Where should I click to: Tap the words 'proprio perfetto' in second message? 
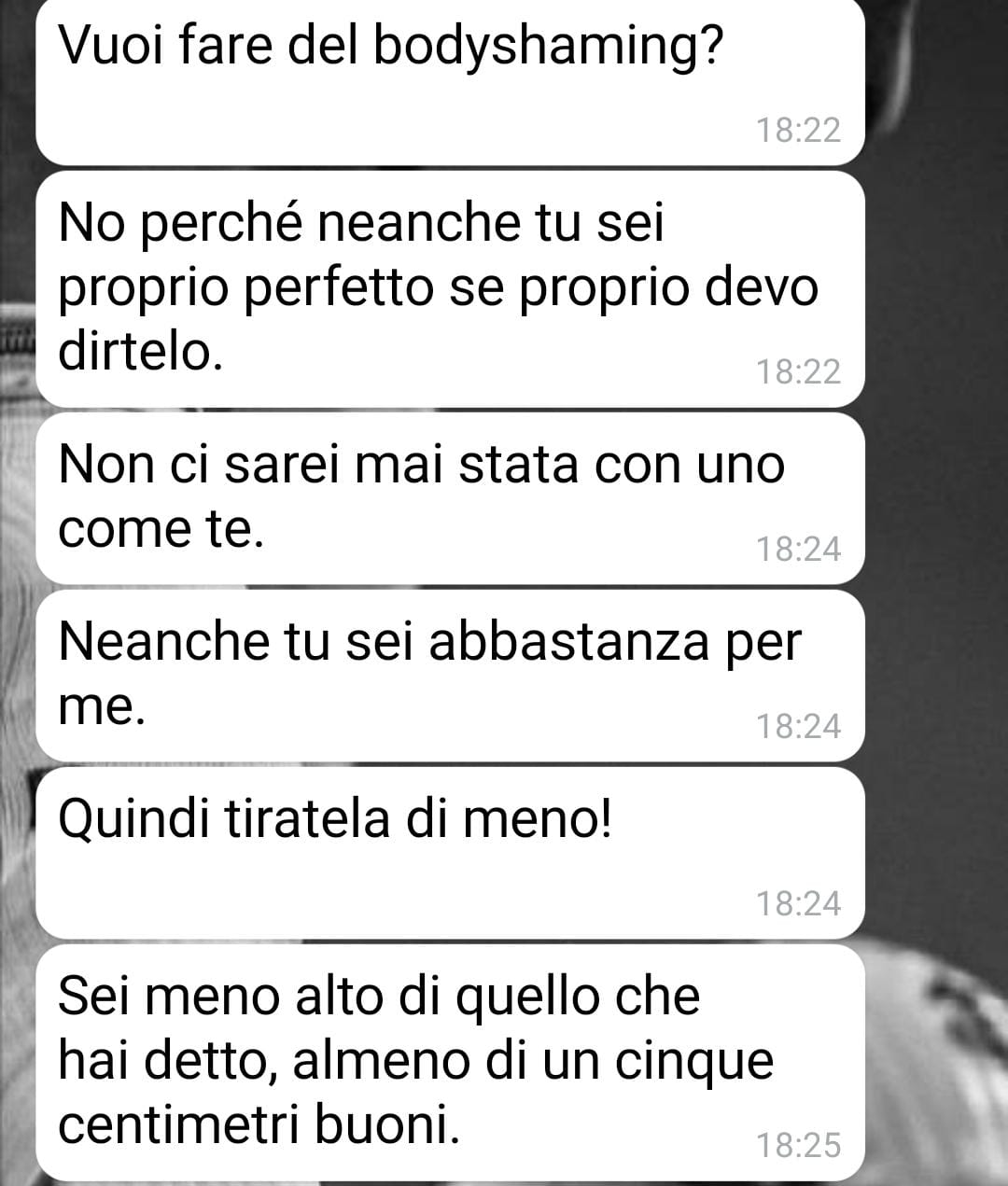[245, 288]
